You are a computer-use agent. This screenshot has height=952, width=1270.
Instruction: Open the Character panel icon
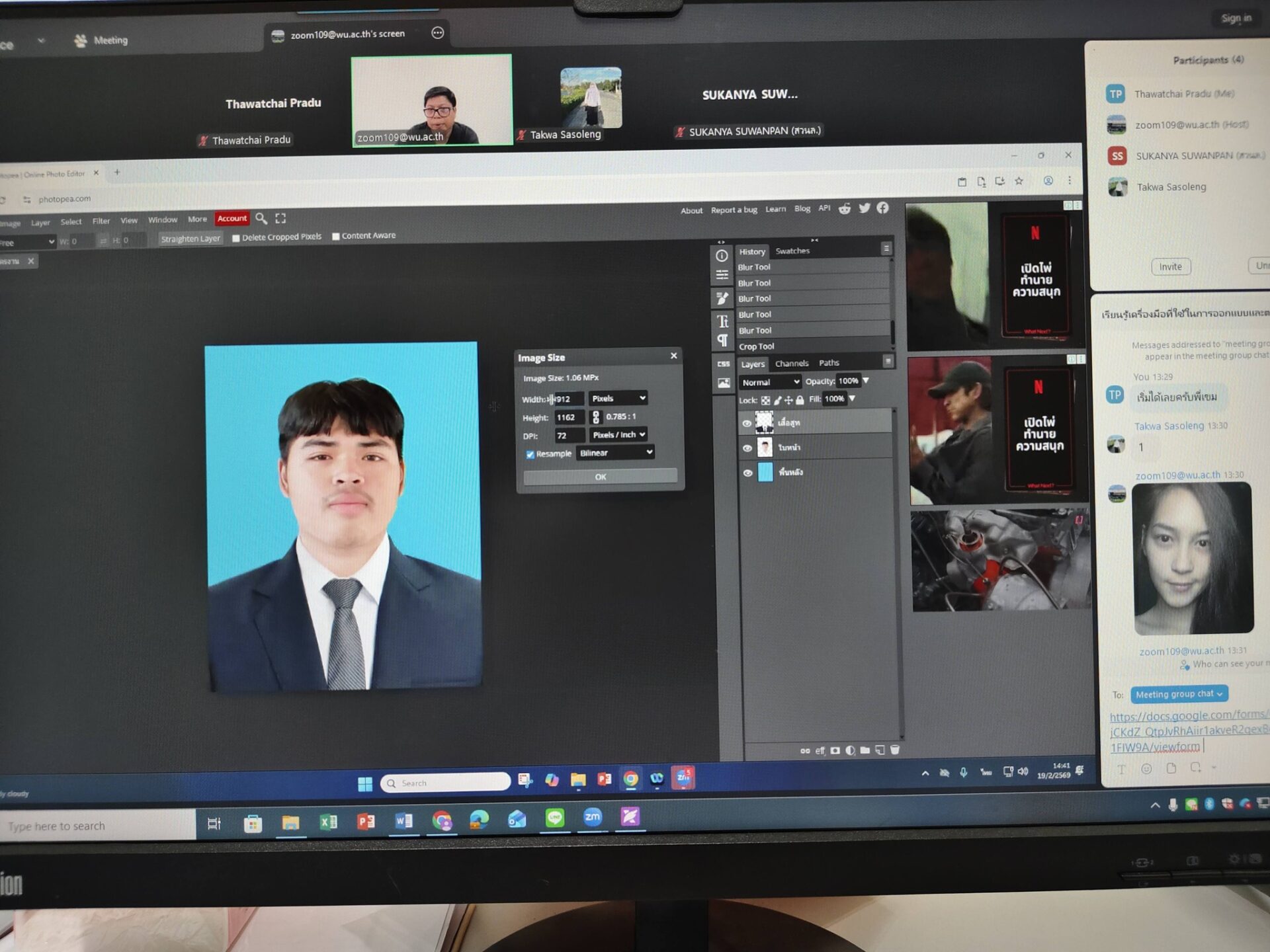(722, 321)
